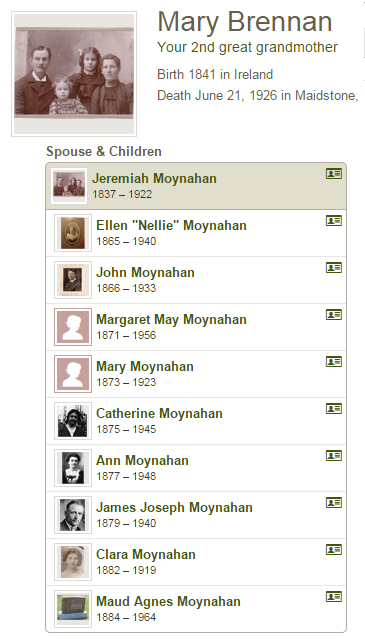
Task: Open Ellen "Nellie" Moynahan name link
Action: [x=171, y=225]
